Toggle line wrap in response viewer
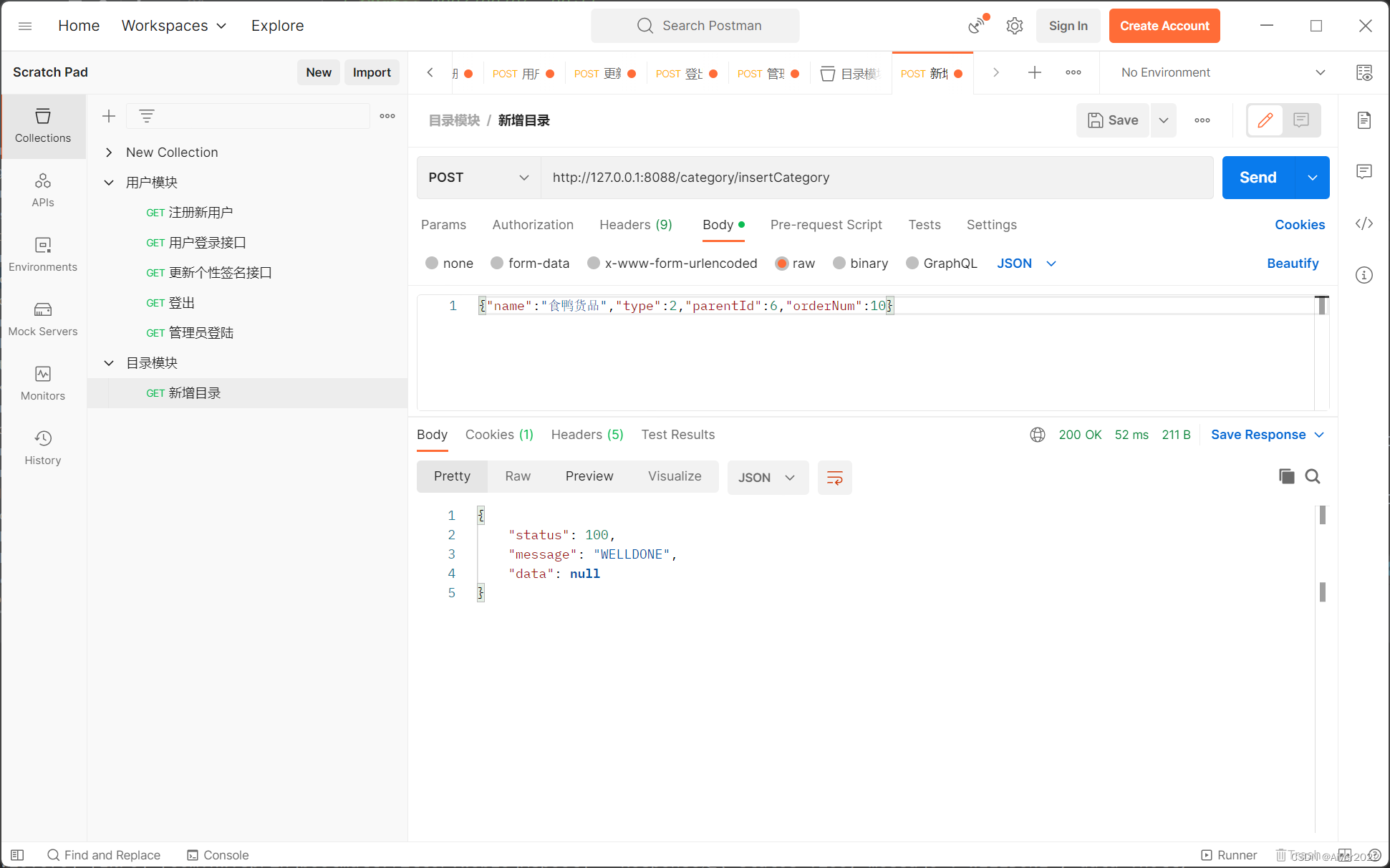 click(834, 478)
